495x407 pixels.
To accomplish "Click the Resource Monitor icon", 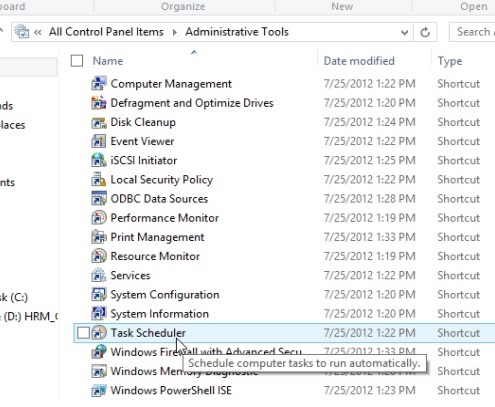I will tap(99, 256).
